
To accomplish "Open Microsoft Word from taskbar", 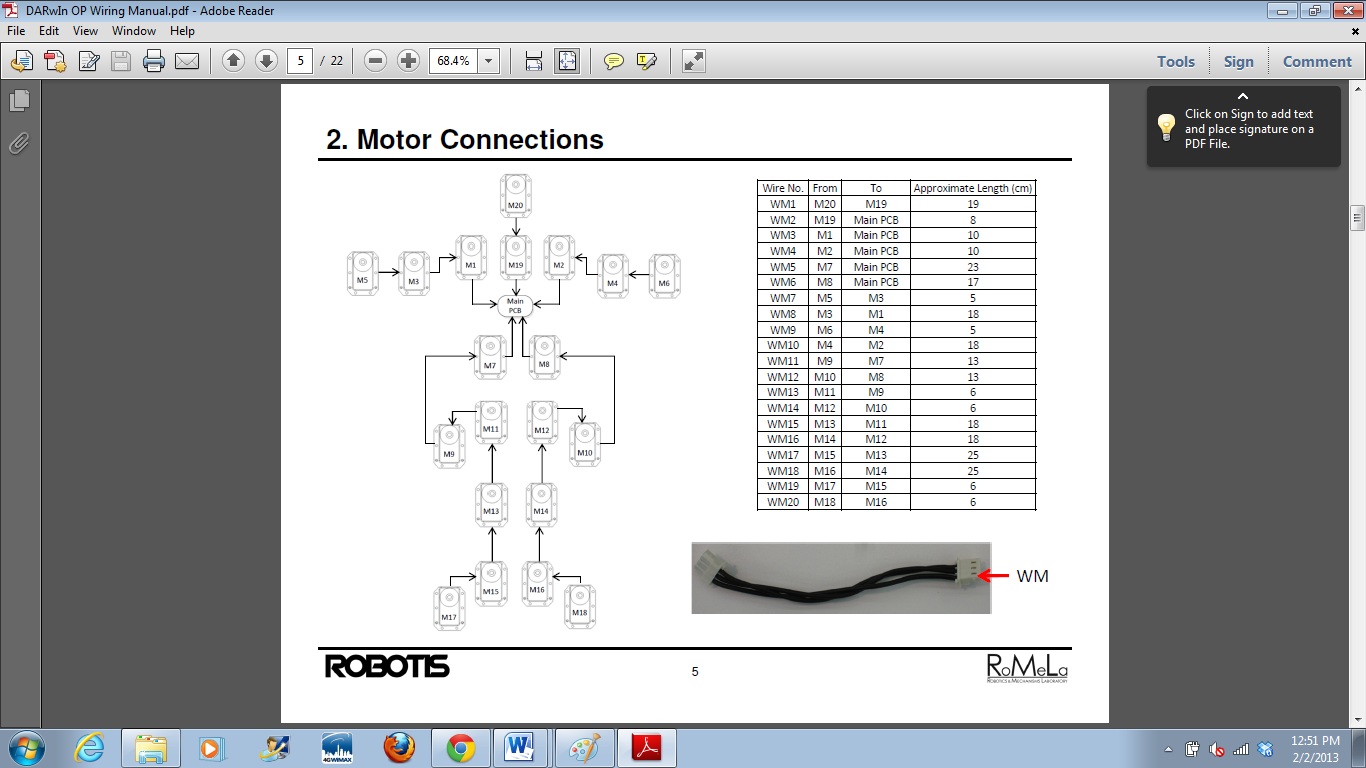I will (x=521, y=748).
